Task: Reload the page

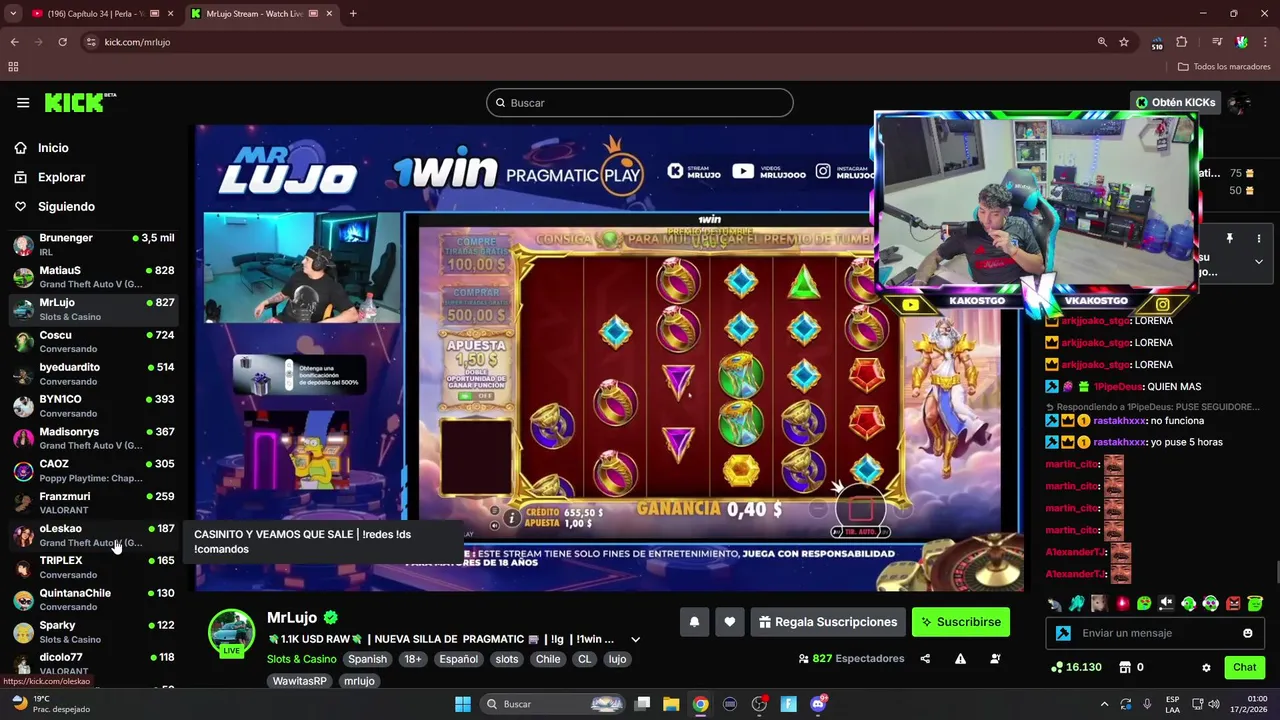Action: (x=62, y=42)
